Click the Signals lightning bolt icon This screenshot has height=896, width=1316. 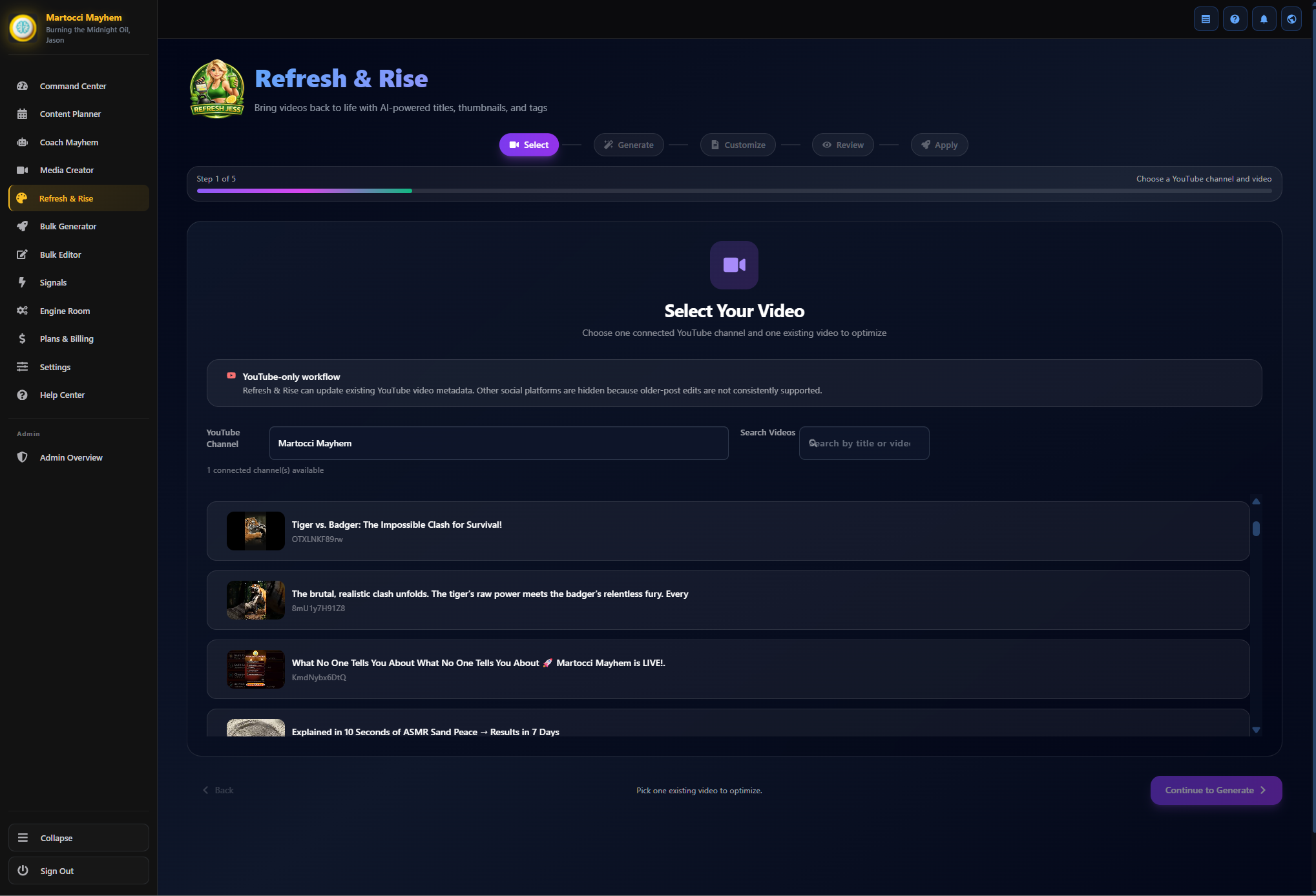[22, 282]
